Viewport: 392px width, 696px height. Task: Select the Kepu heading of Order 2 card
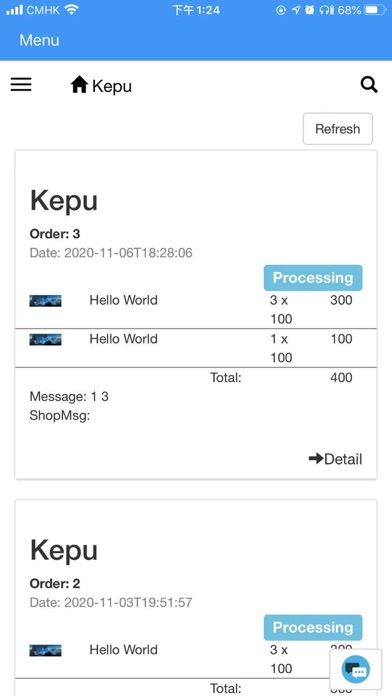(63, 550)
